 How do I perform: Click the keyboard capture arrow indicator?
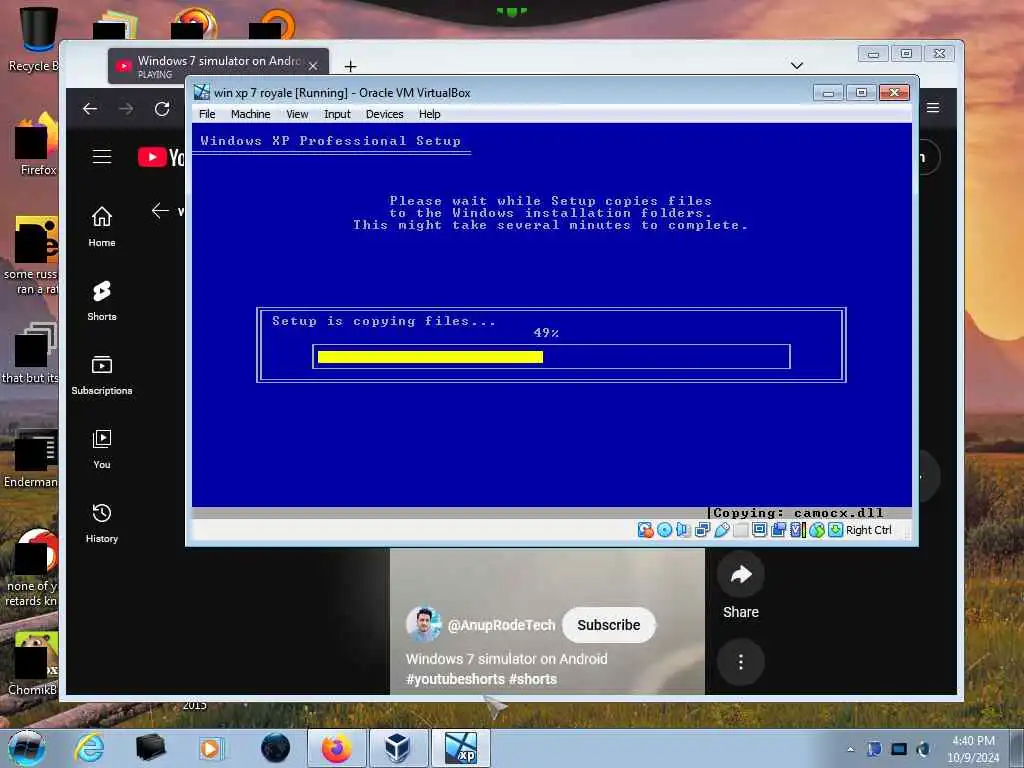point(835,530)
